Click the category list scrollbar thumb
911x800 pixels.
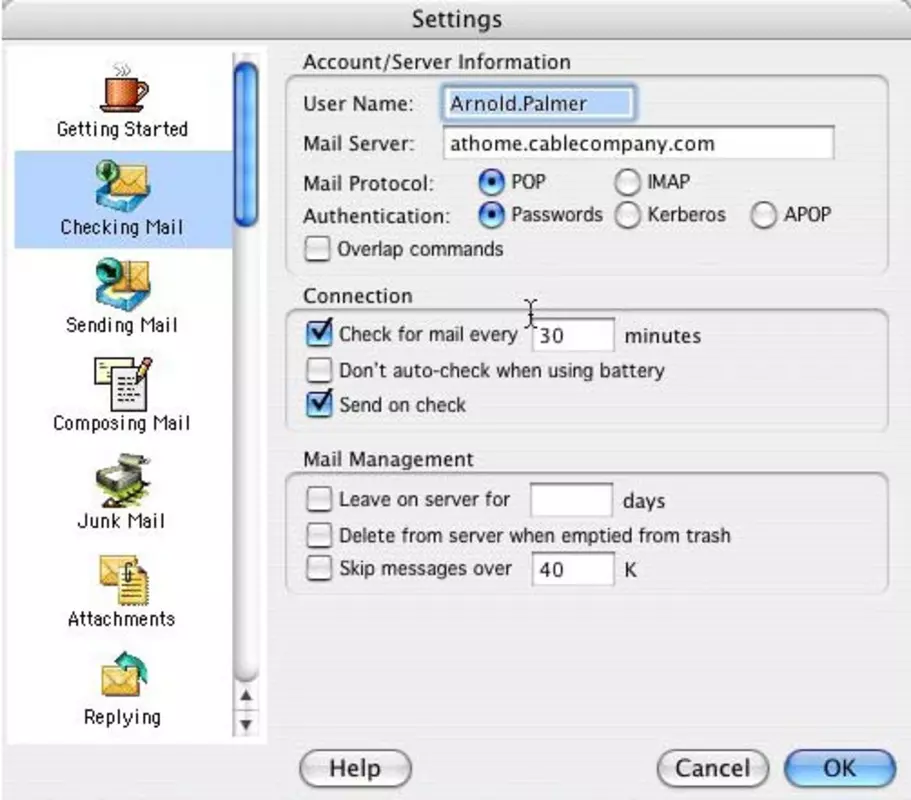(246, 144)
